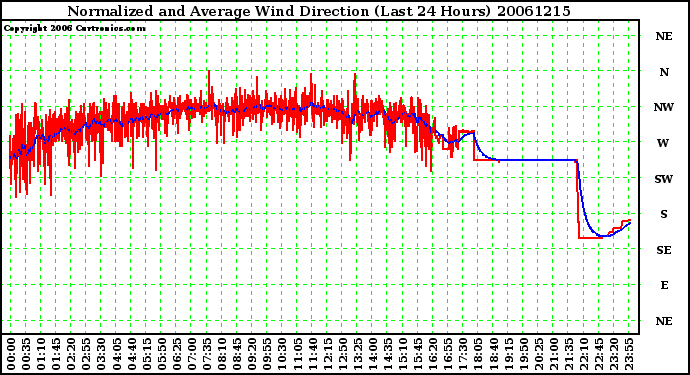Select the 06:25 time axis label
690x375 pixels.
click(177, 354)
